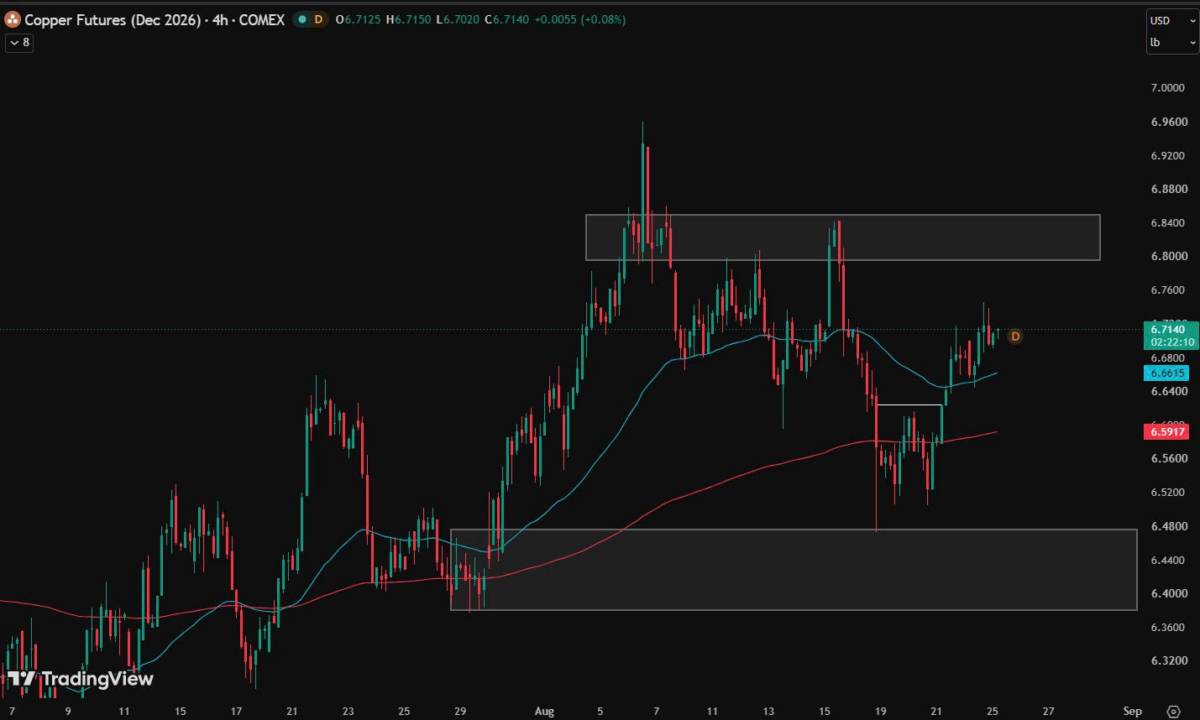Screen dimensions: 1200x720
Task: Click the Sep label on time axis
Action: [x=1132, y=711]
